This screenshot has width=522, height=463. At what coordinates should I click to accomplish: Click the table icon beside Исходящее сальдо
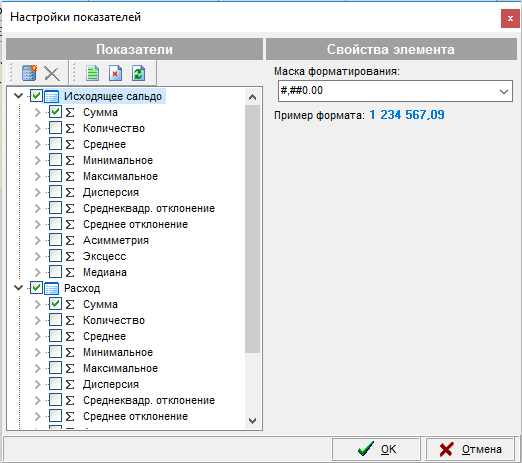pos(51,96)
